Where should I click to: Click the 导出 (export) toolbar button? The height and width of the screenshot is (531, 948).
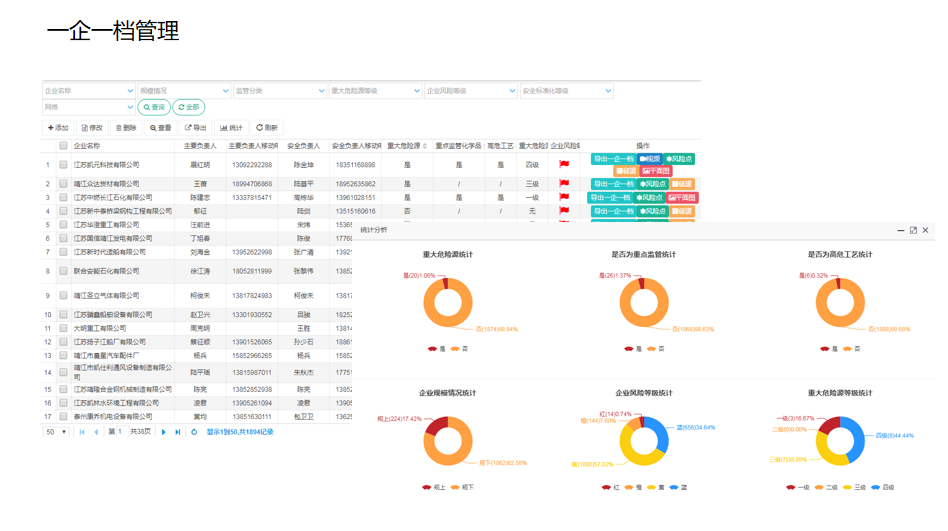[x=196, y=128]
